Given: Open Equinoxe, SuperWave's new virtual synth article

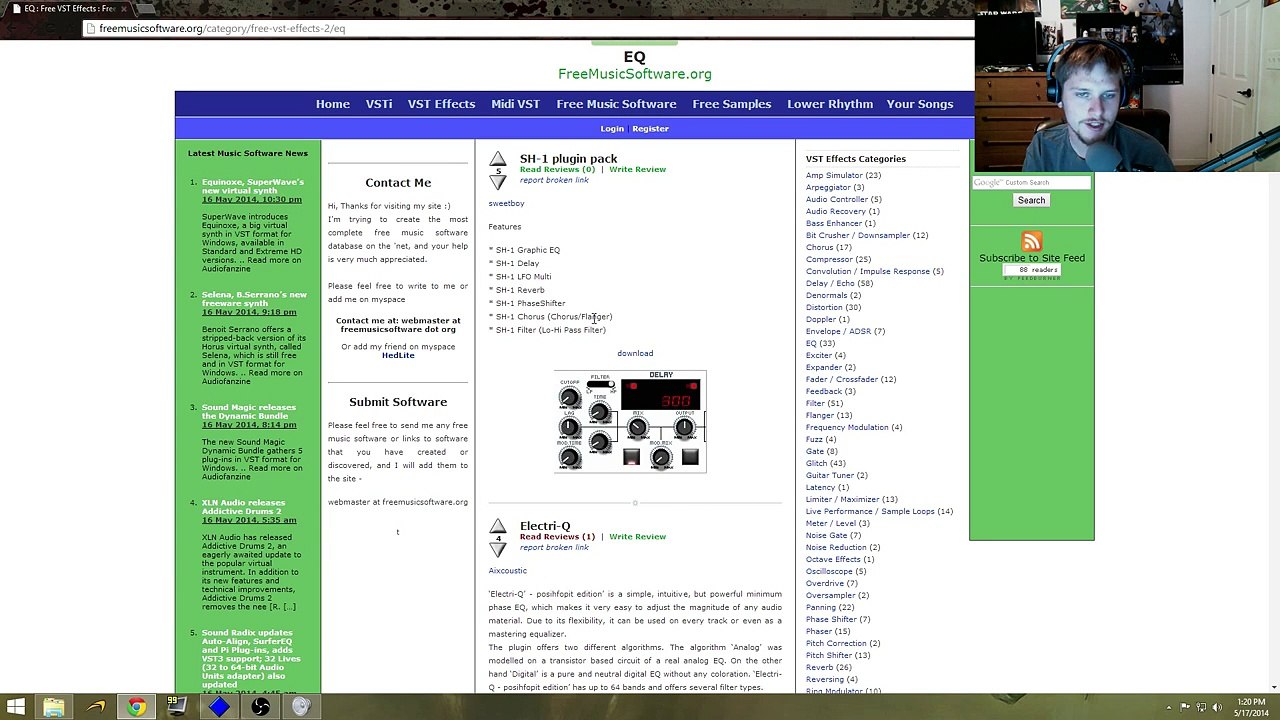Looking at the screenshot, I should point(253,186).
